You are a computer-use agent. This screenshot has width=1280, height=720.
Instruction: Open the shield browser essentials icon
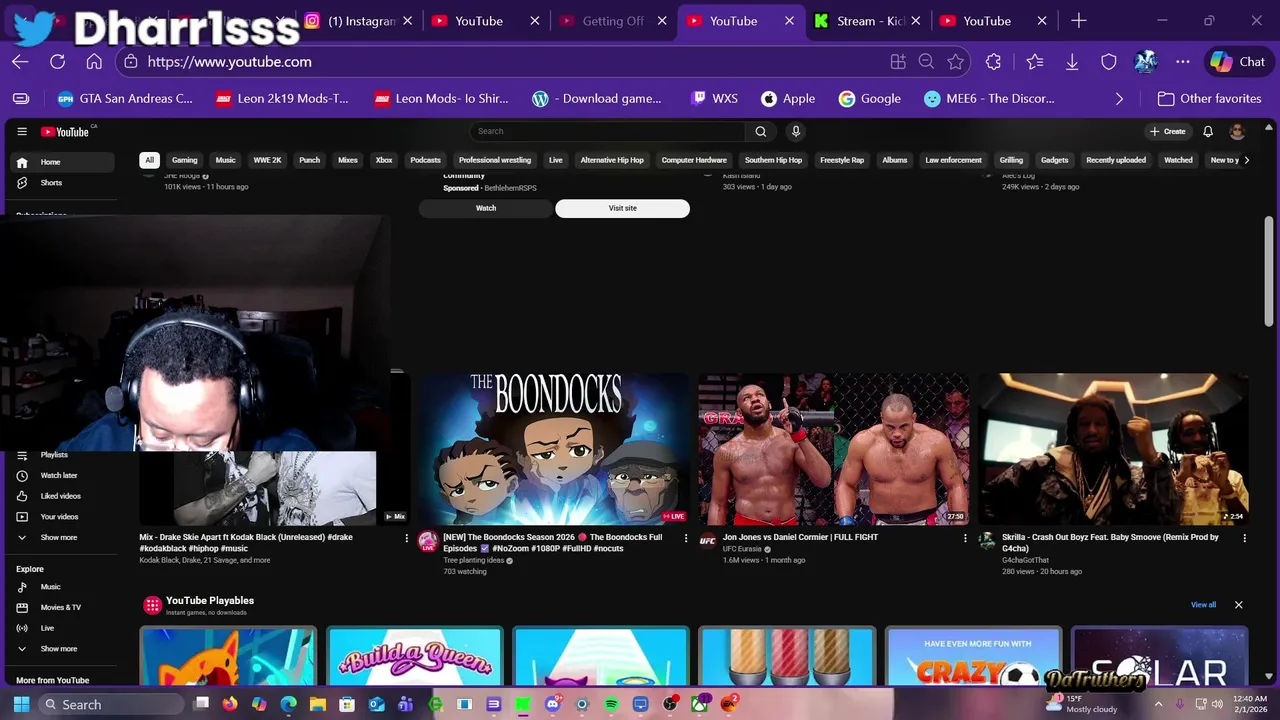(x=1109, y=62)
